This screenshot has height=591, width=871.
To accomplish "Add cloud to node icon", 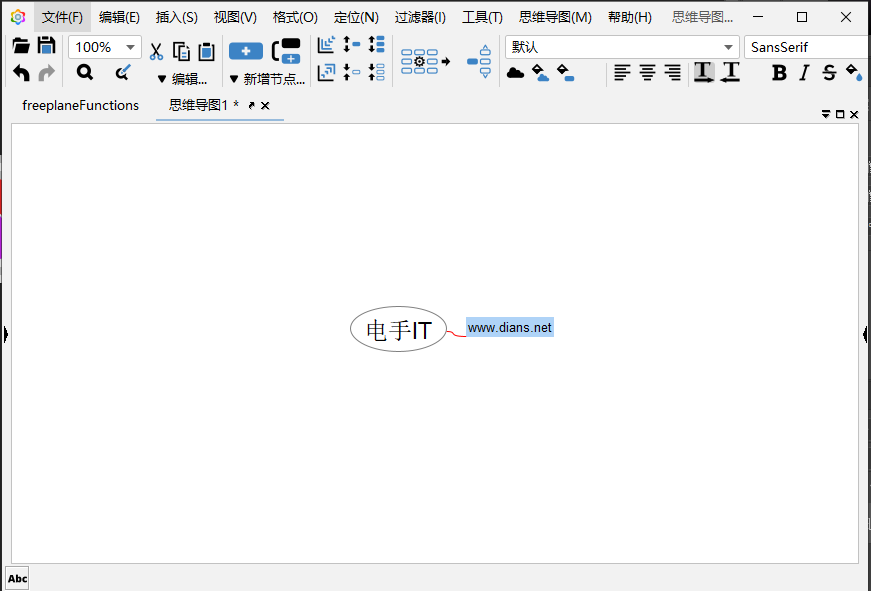I will pyautogui.click(x=515, y=73).
